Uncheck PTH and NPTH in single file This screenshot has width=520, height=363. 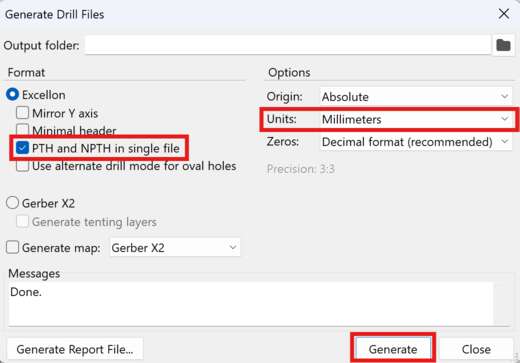point(22,148)
